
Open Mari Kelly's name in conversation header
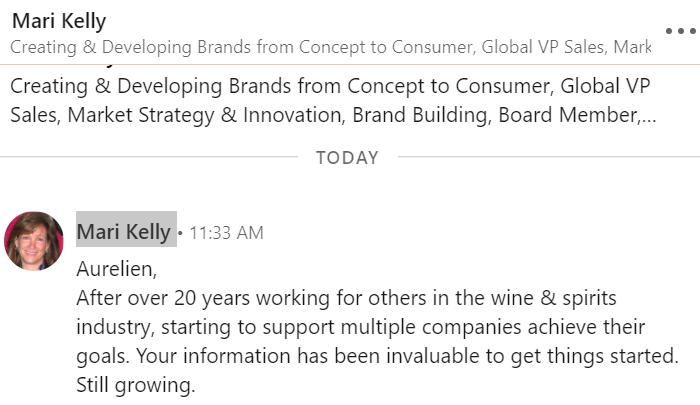[59, 21]
